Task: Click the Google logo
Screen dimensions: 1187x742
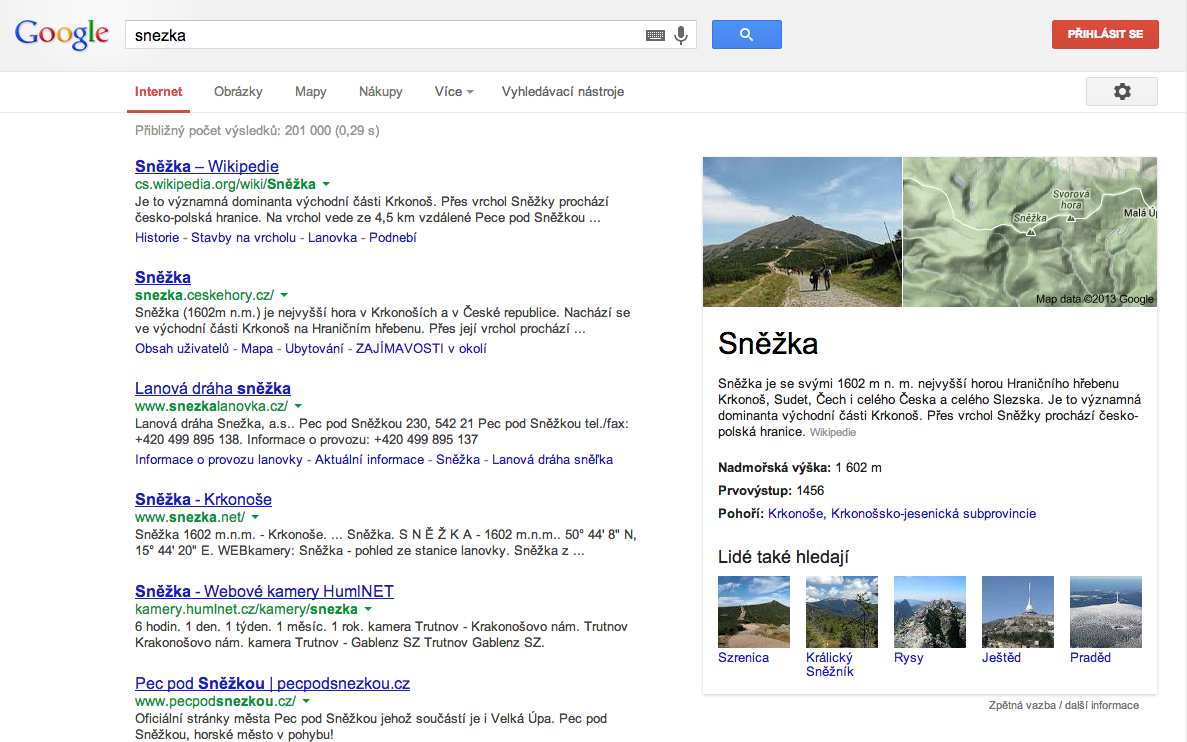Action: pos(61,34)
